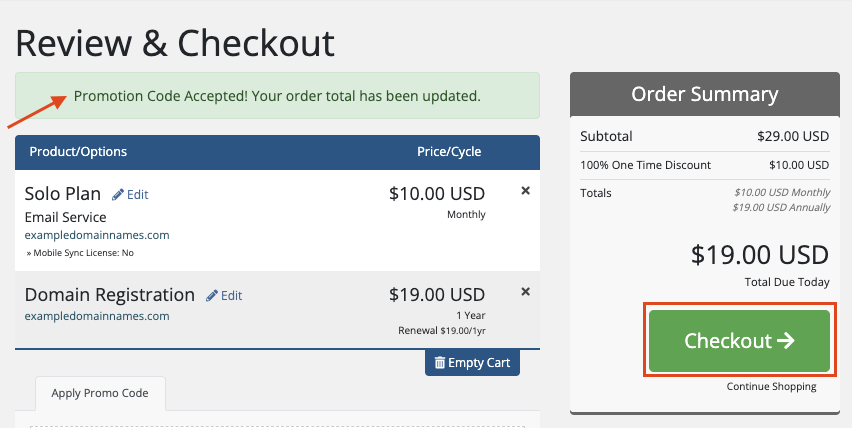
Task: Edit the Solo Plan configuration
Action: coord(130,194)
